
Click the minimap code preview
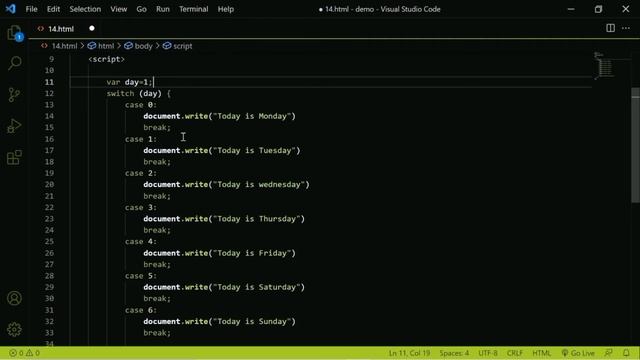click(605, 66)
